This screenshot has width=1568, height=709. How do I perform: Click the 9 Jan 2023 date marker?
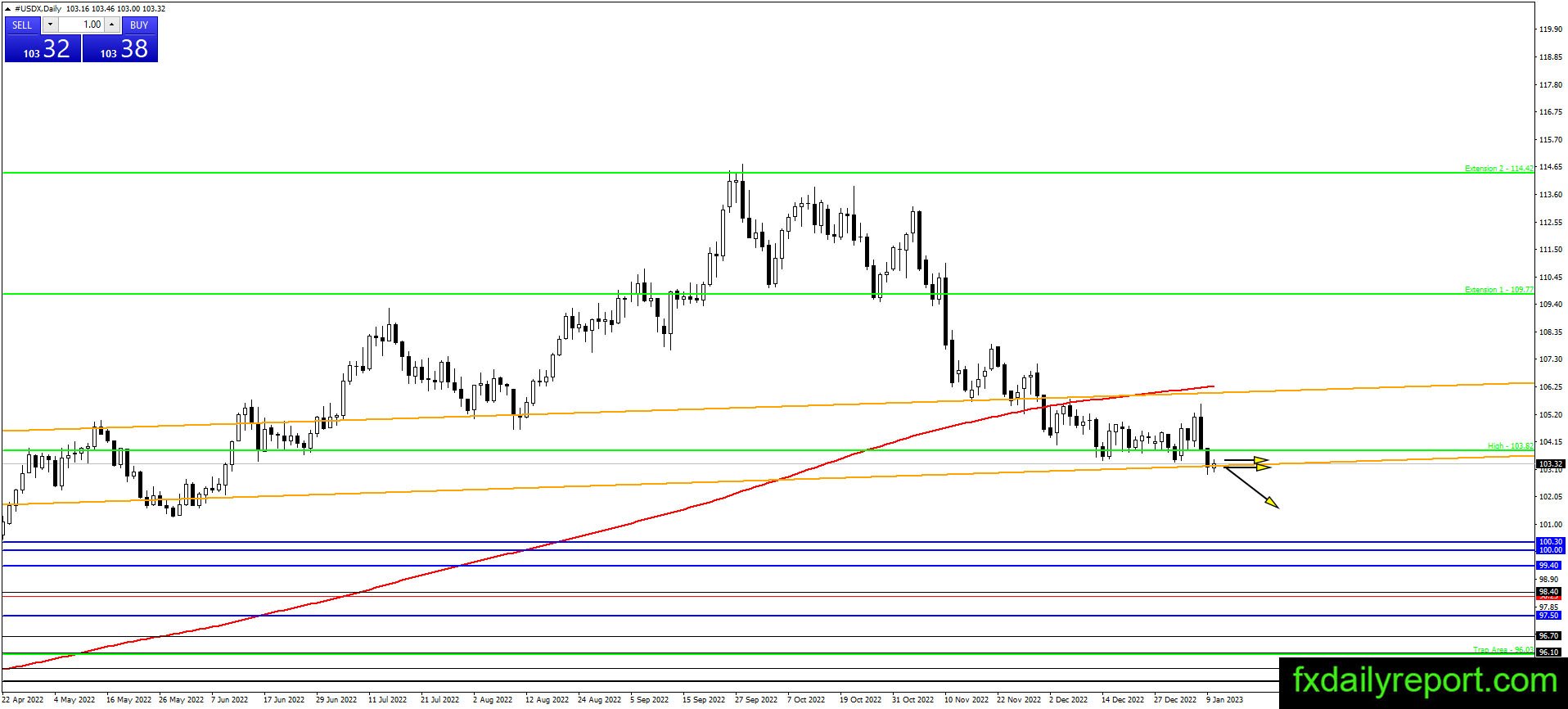pyautogui.click(x=1224, y=700)
